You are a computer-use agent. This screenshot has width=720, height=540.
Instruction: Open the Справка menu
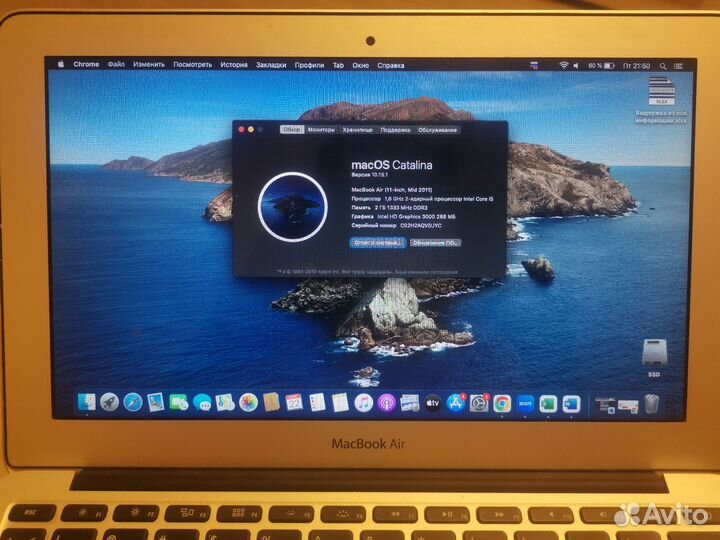pos(391,66)
